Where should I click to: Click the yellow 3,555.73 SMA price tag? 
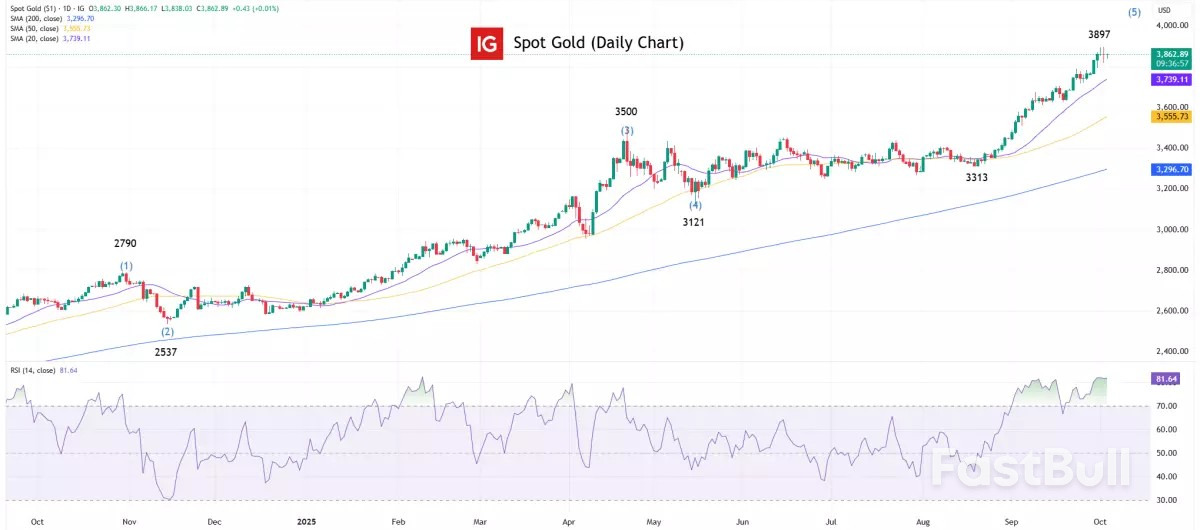click(x=1142, y=117)
